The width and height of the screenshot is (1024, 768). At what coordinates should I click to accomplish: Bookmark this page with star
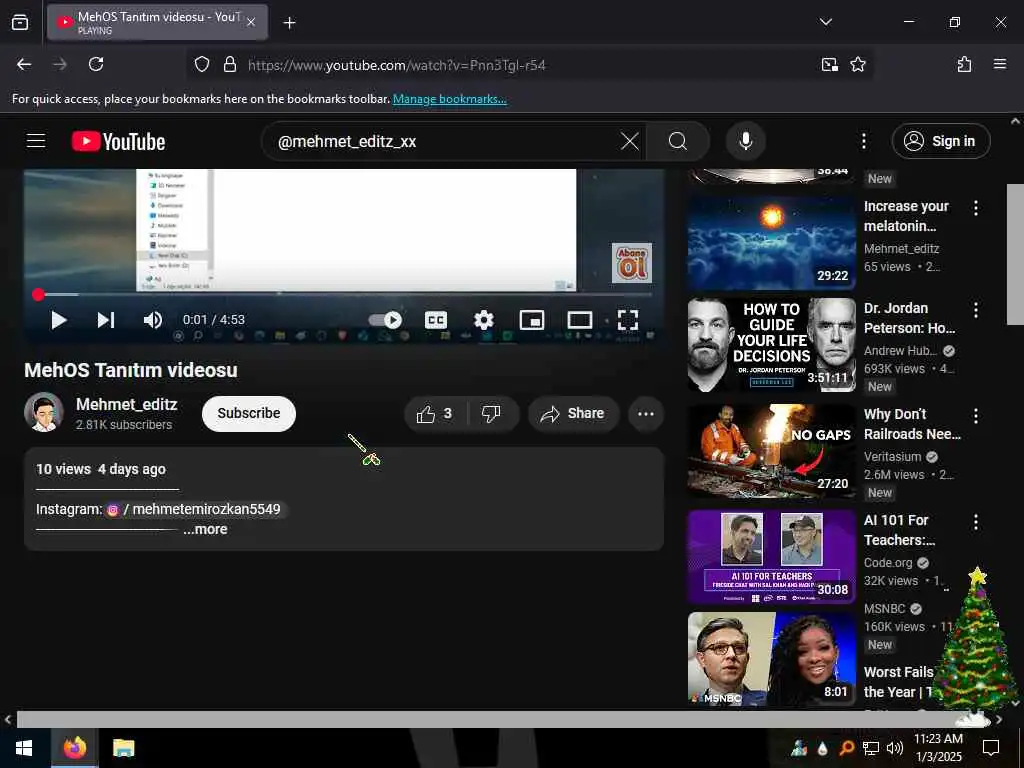[x=857, y=64]
